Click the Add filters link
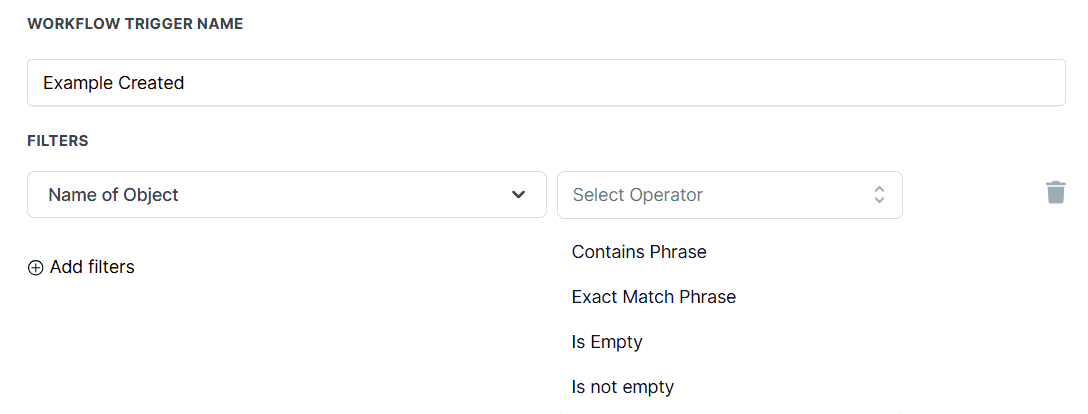Image resolution: width=1088 pixels, height=414 pixels. click(91, 267)
